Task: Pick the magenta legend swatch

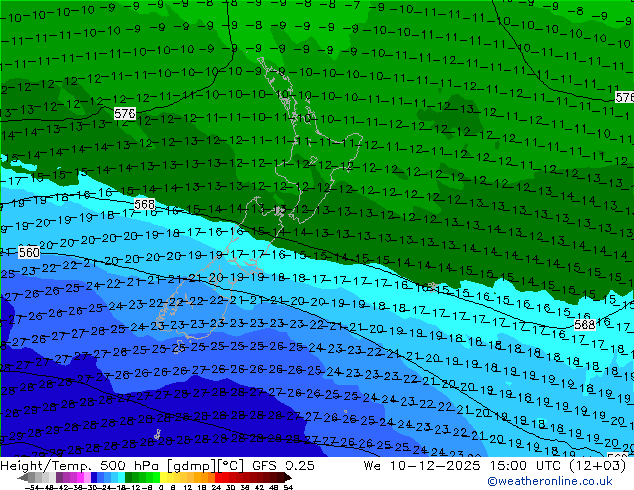Action: (x=80, y=477)
